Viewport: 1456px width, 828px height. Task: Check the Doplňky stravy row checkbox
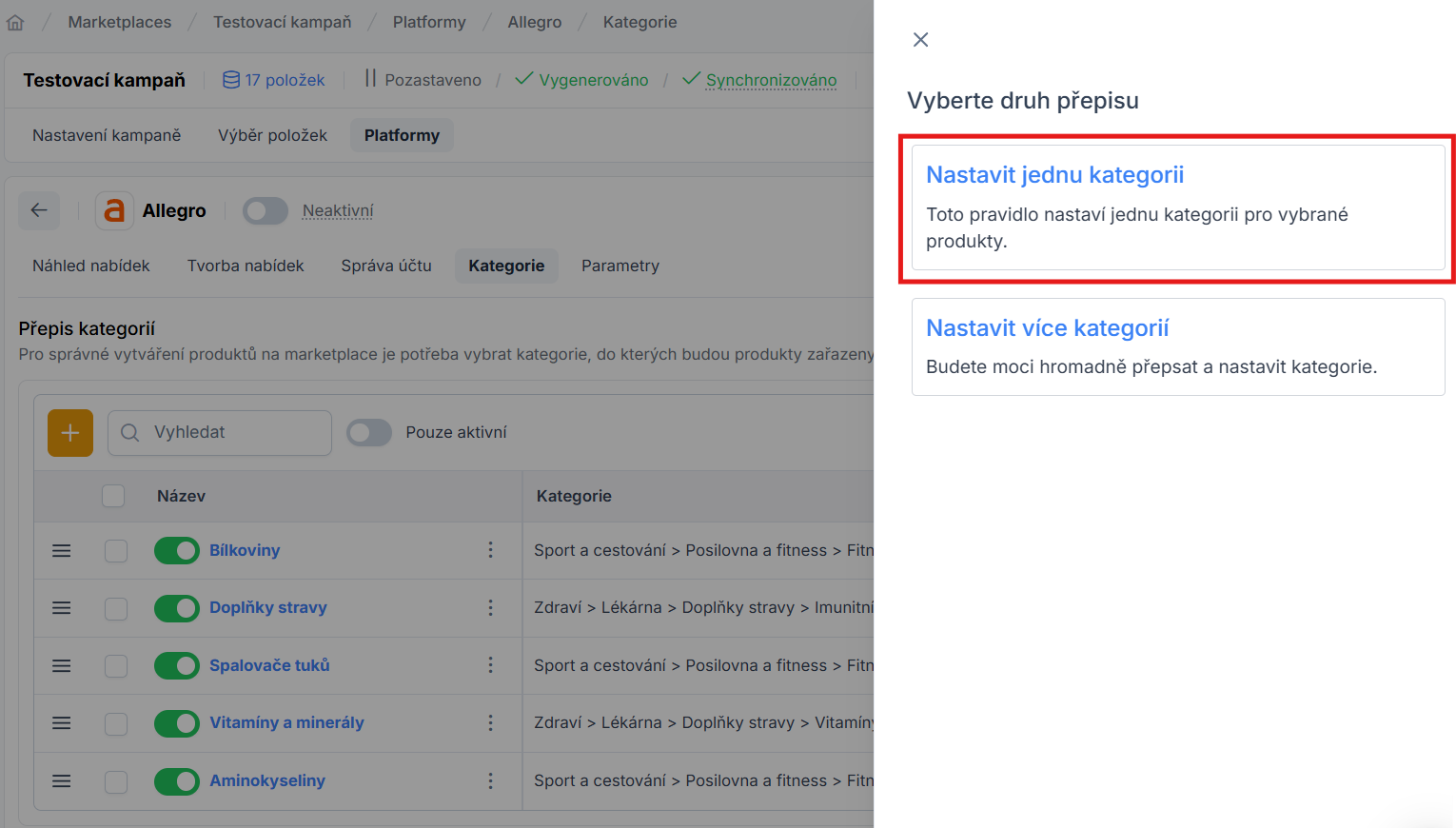pyautogui.click(x=116, y=608)
